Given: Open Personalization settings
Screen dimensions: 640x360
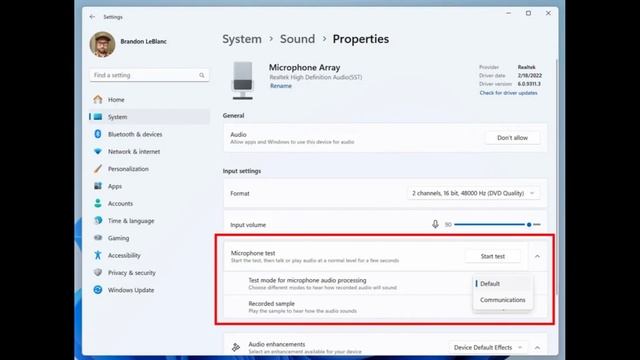Looking at the screenshot, I should (149, 169).
